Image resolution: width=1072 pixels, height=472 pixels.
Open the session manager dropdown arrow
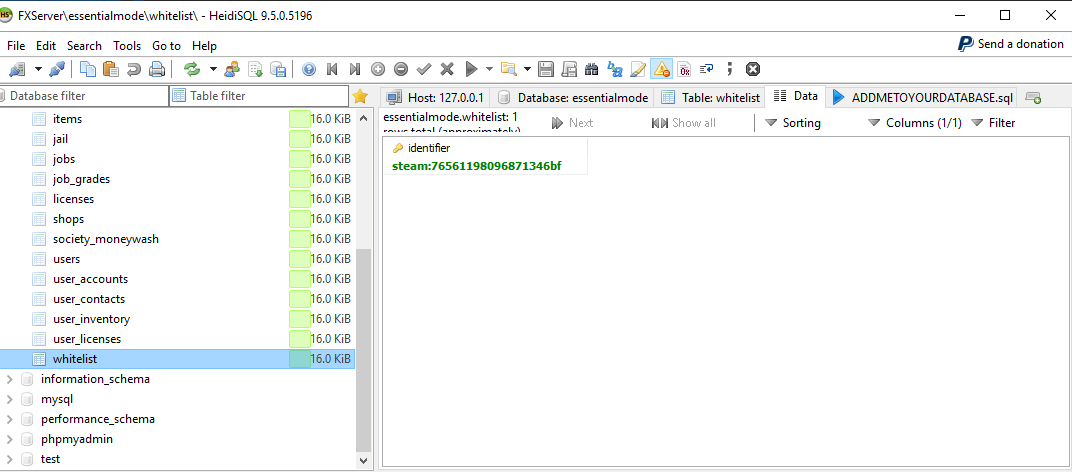(38, 69)
